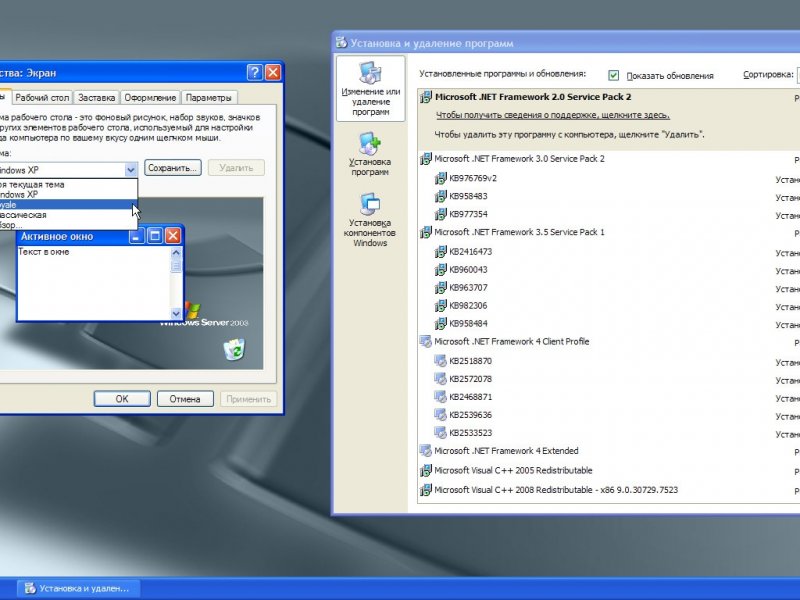The height and width of the screenshot is (600, 800).
Task: Click the icon beside .NET Framework 2.0 Service Pack 2
Action: click(426, 97)
